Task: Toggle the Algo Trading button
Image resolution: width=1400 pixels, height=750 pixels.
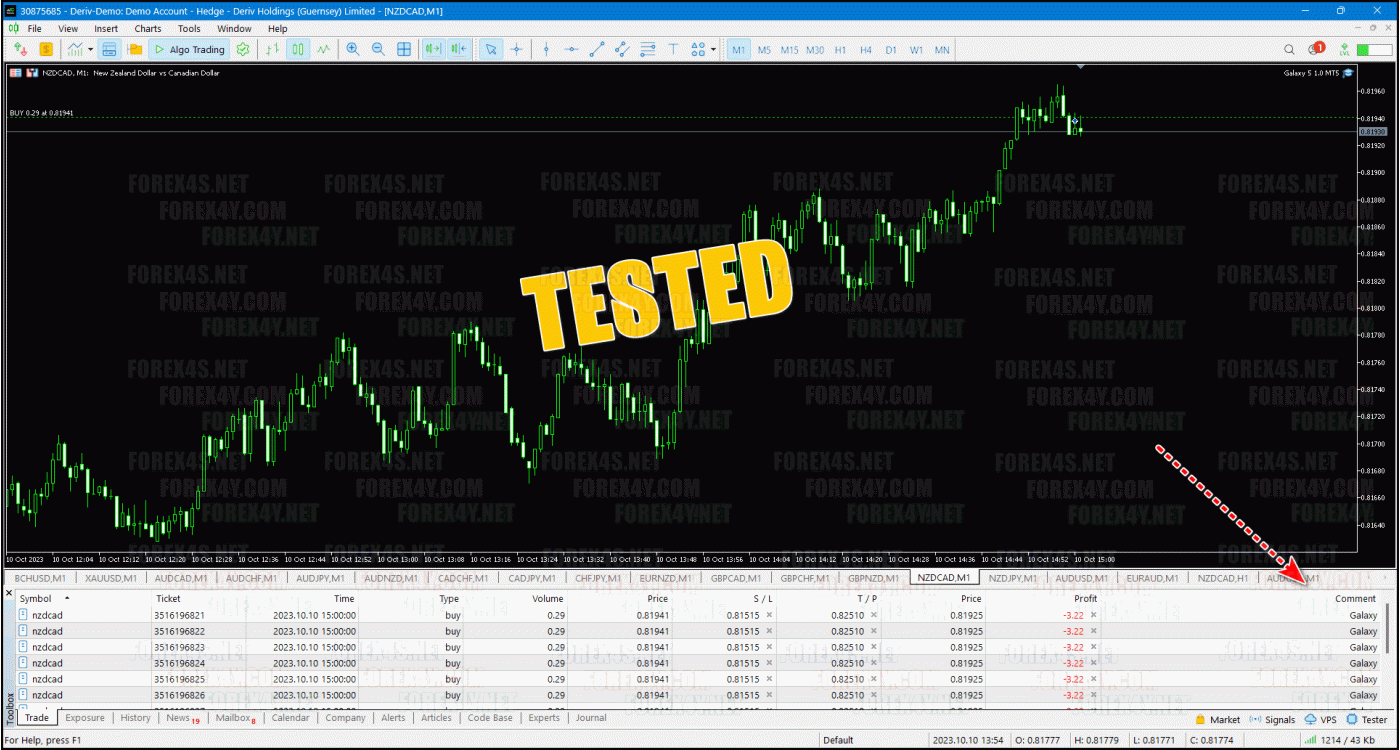Action: 190,49
